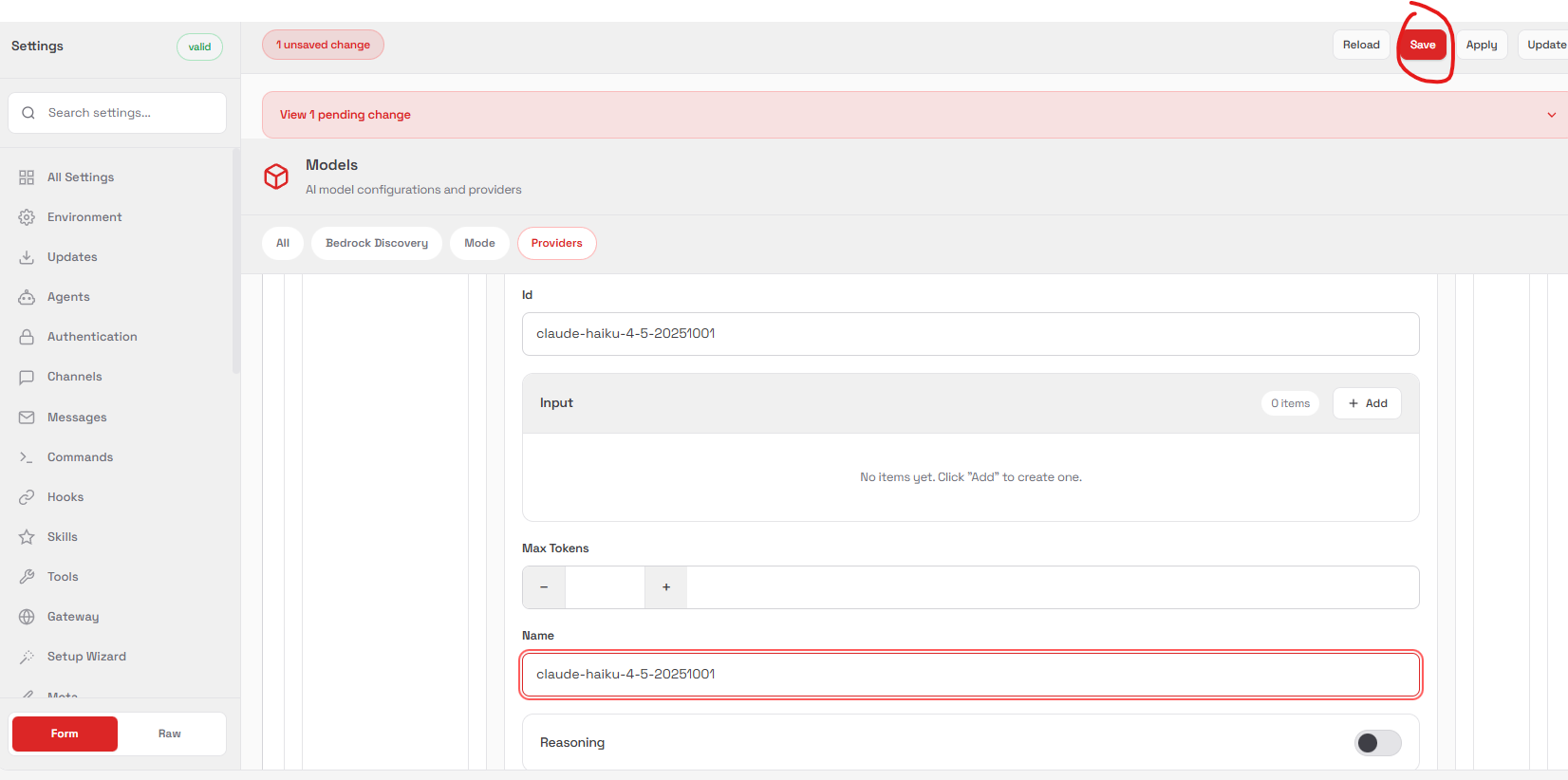View 1 pending change banner
The height and width of the screenshot is (780, 1568).
[x=915, y=115]
